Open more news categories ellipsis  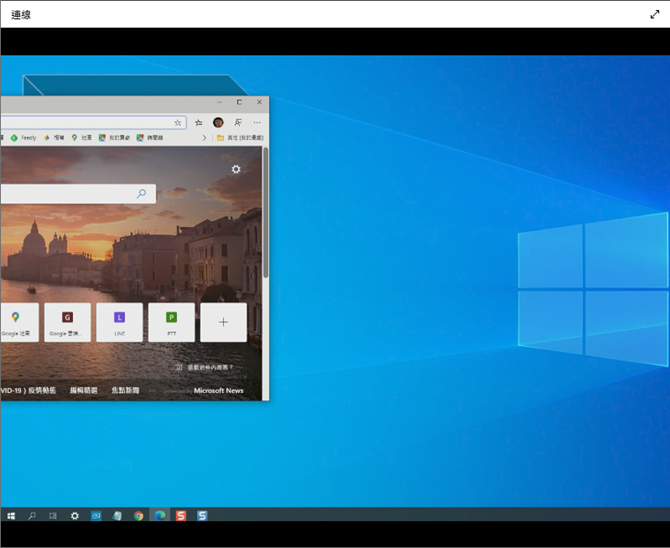(153, 390)
